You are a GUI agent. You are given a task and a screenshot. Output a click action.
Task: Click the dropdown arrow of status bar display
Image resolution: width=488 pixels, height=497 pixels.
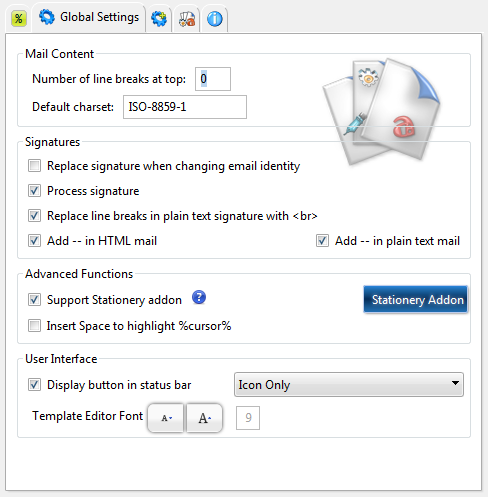click(x=455, y=383)
